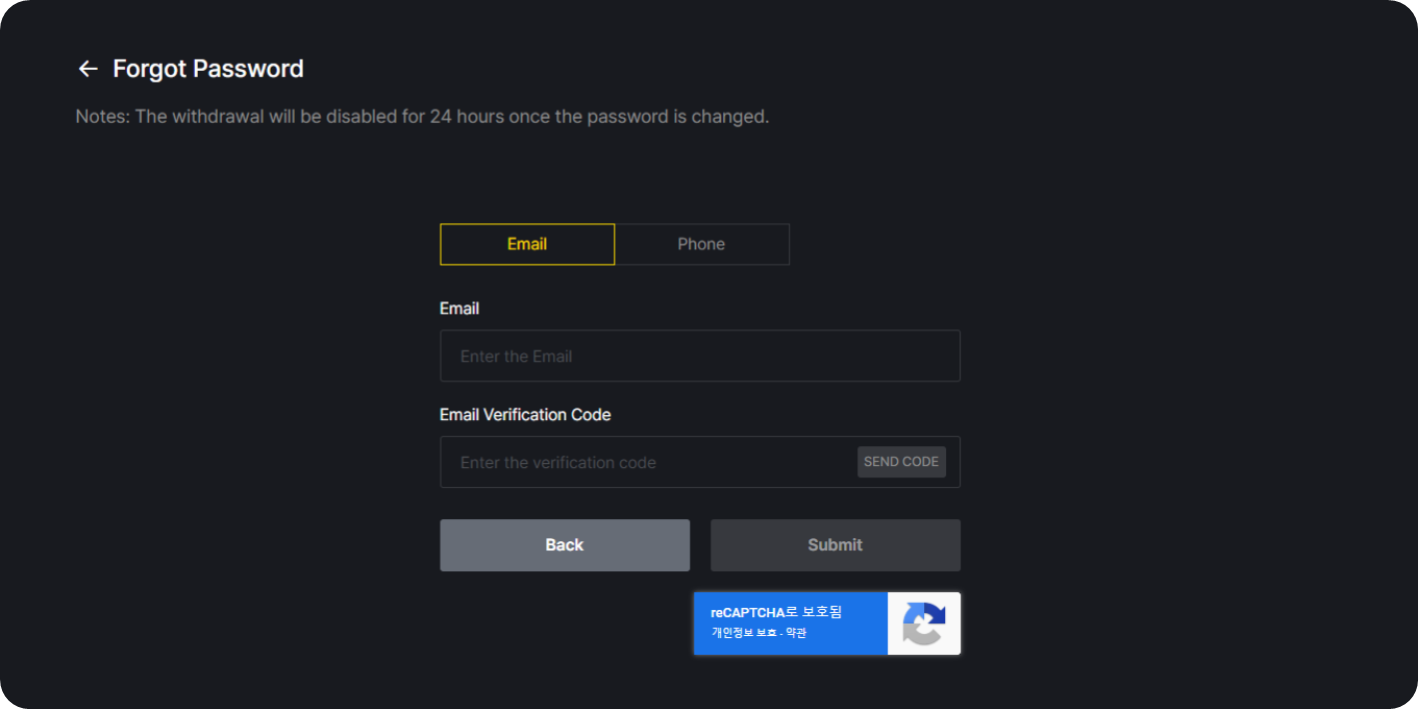
Task: Click the blue area of the reCAPTCHA badge
Action: pyautogui.click(x=790, y=623)
